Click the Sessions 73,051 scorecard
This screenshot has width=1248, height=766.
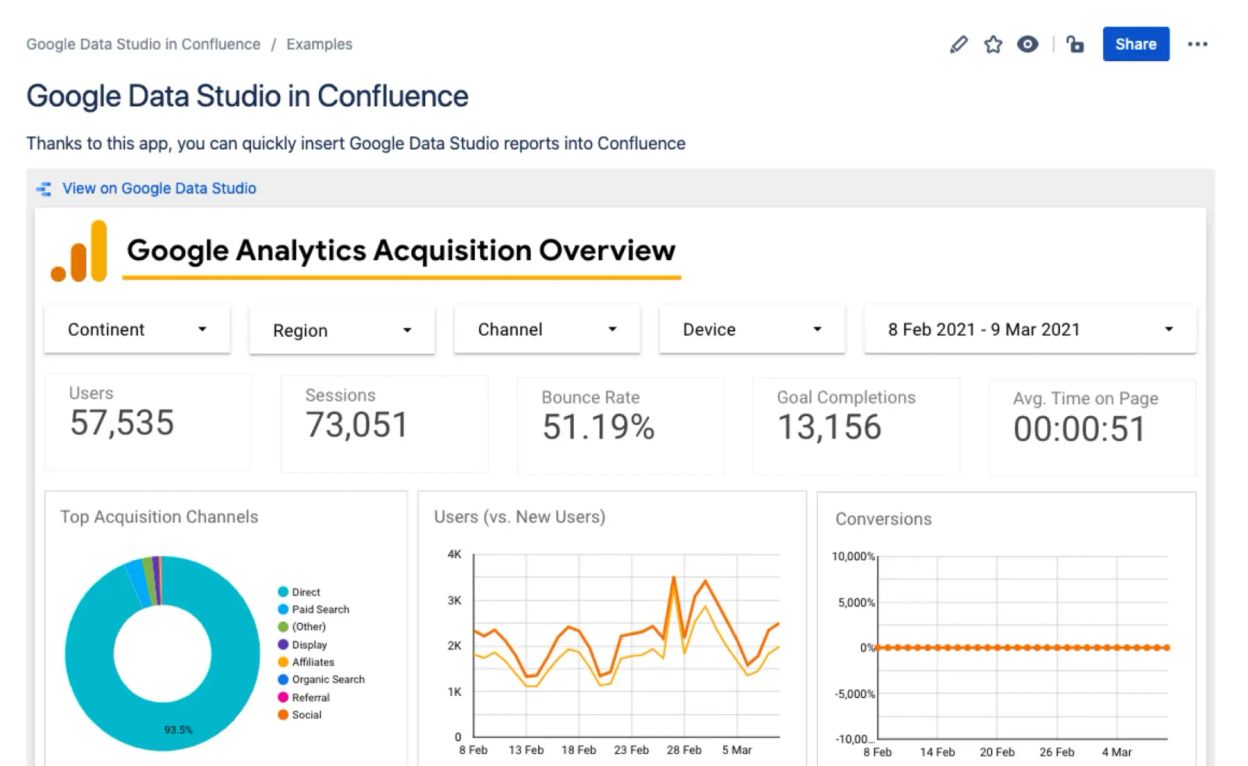385,424
